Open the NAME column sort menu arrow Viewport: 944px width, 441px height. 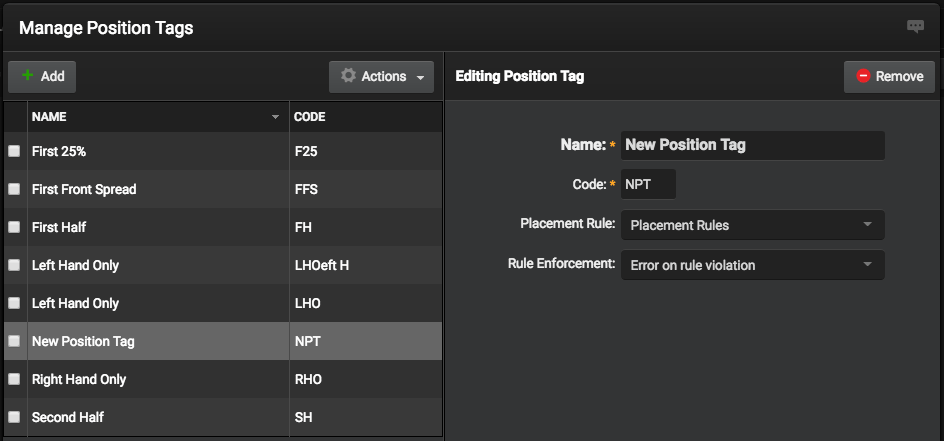pyautogui.click(x=276, y=117)
